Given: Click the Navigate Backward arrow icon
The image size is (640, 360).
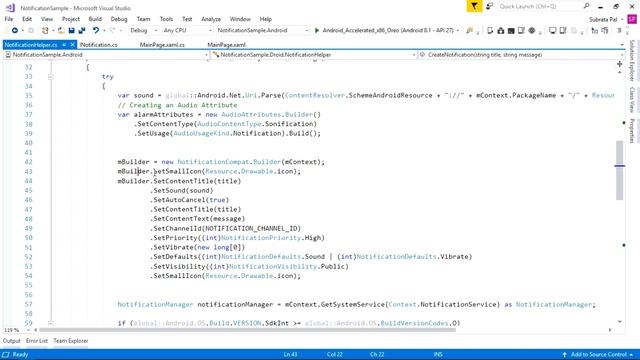Looking at the screenshot, I should pos(15,31).
